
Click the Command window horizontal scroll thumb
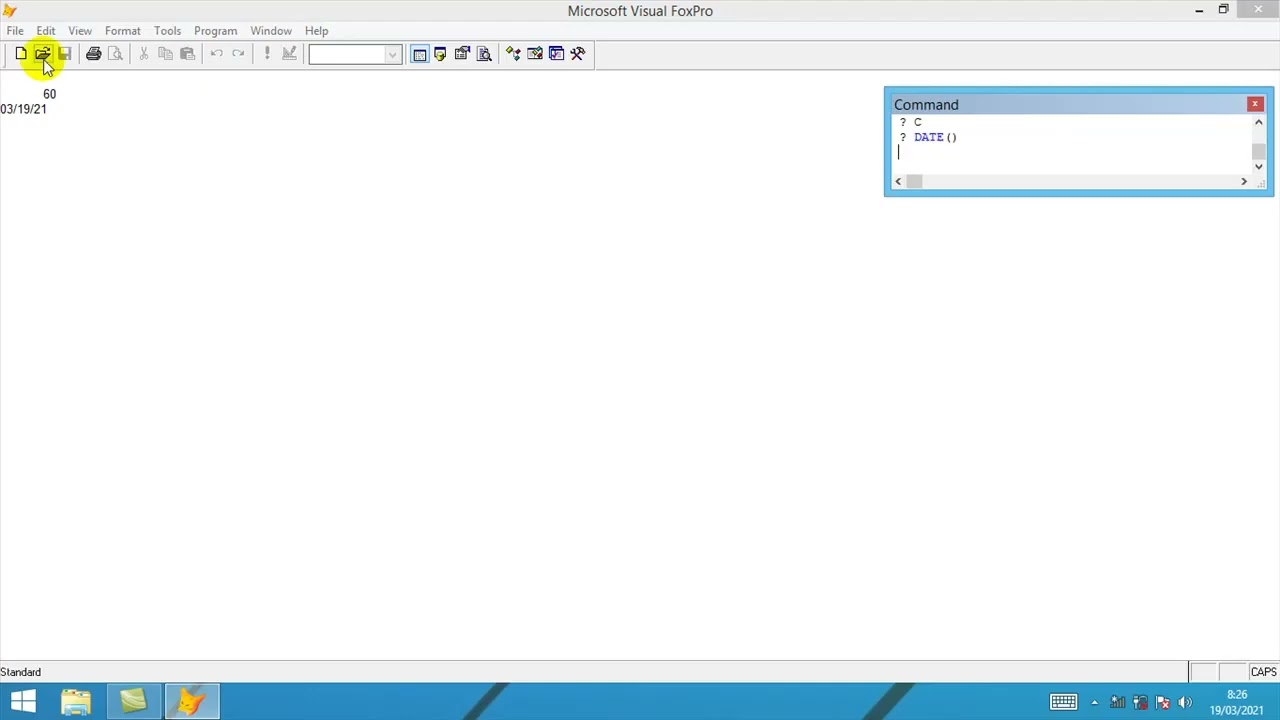click(x=914, y=181)
